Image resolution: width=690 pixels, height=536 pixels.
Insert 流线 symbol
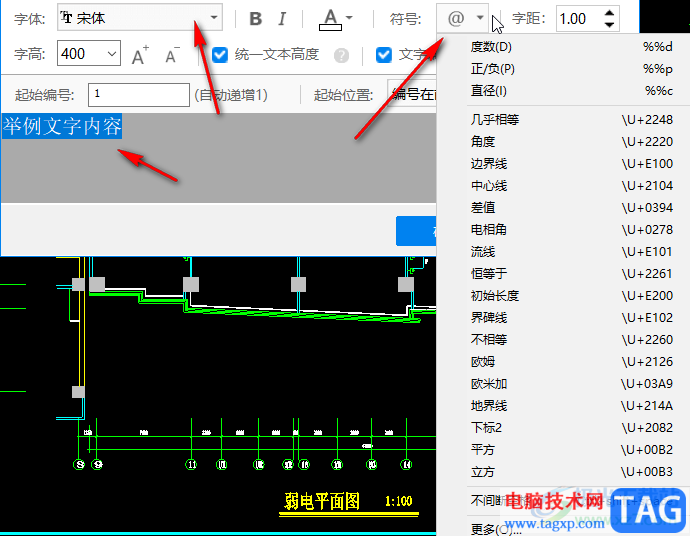[571, 252]
